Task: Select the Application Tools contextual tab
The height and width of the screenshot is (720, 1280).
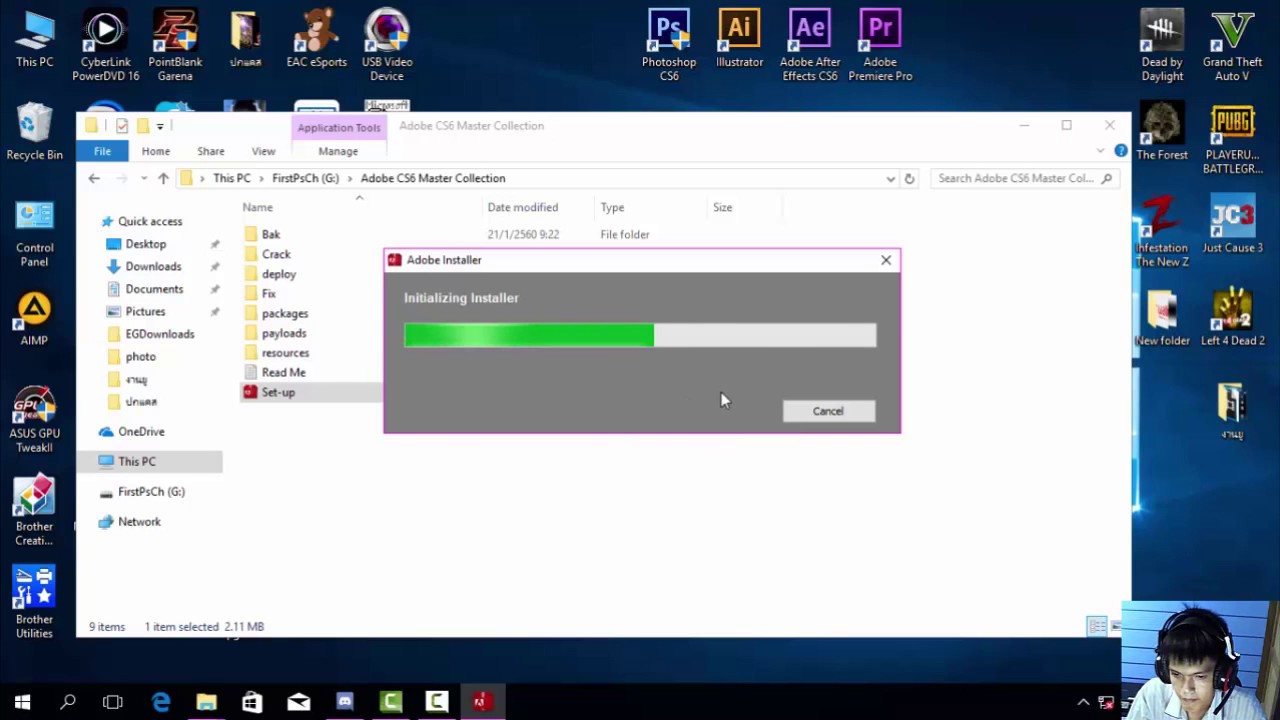Action: point(338,127)
